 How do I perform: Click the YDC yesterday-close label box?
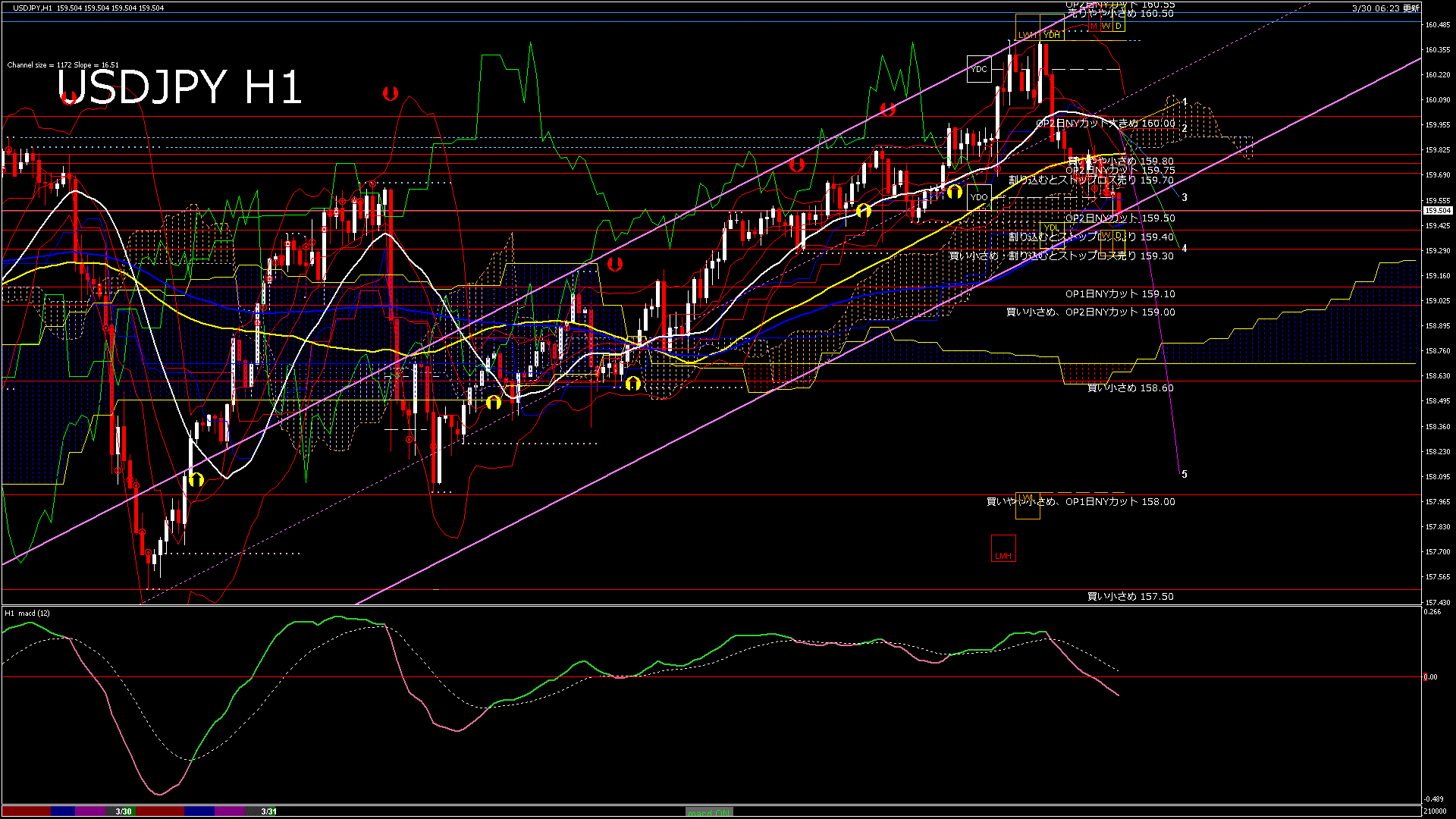[x=980, y=70]
